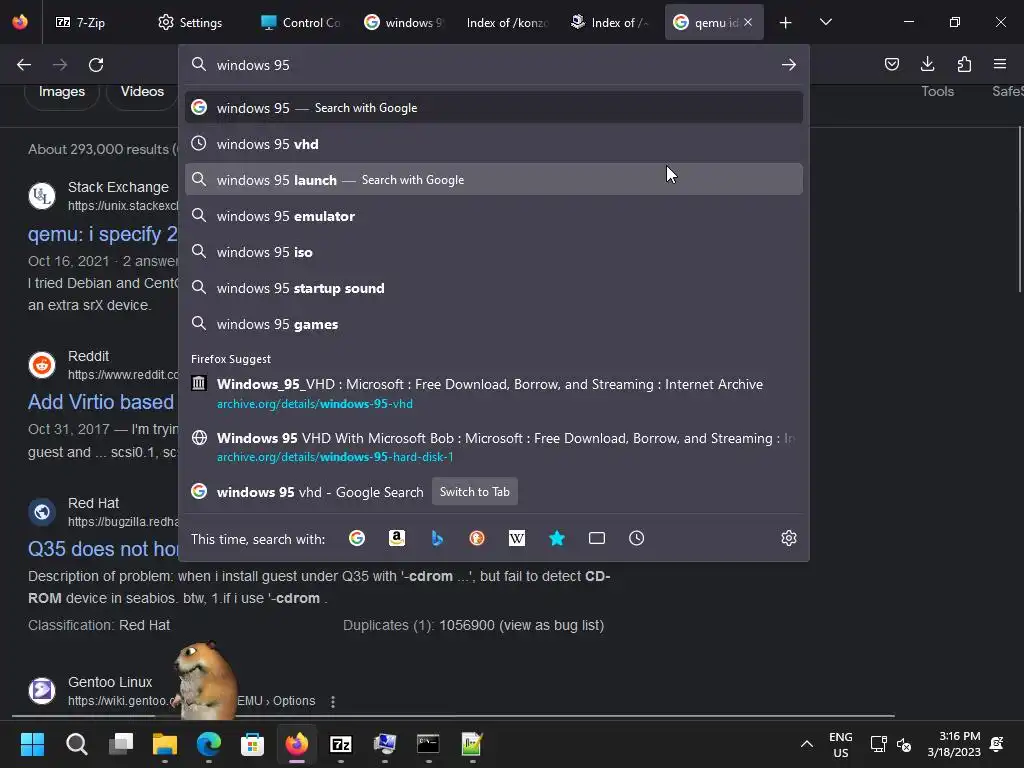The image size is (1024, 768).
Task: Select the Videos search filter
Action: 142,91
